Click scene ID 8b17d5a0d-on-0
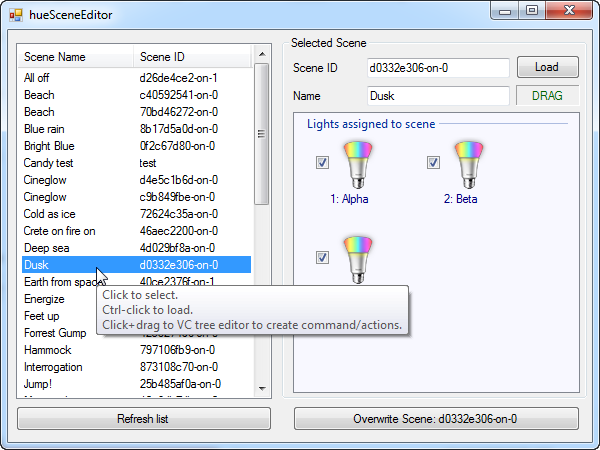The height and width of the screenshot is (450, 600). [179, 129]
